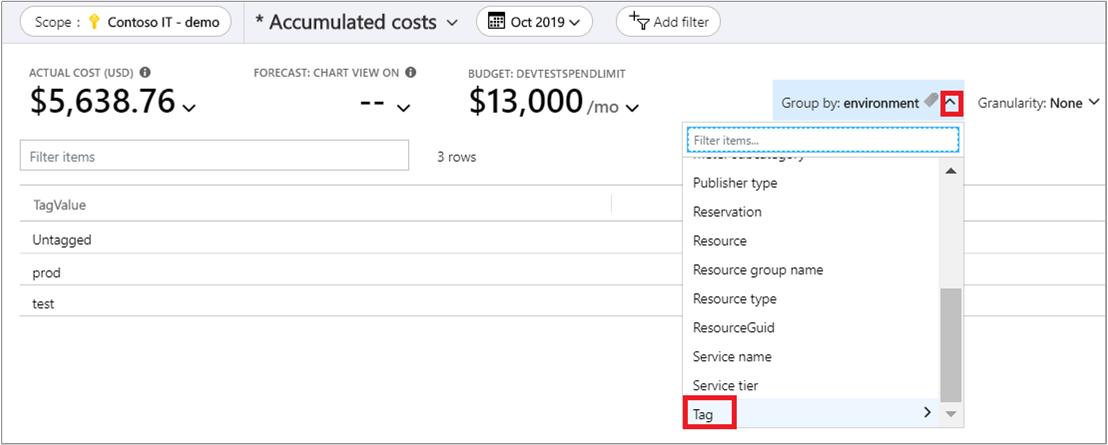Click the info icon beside Forecast label

pos(411,73)
